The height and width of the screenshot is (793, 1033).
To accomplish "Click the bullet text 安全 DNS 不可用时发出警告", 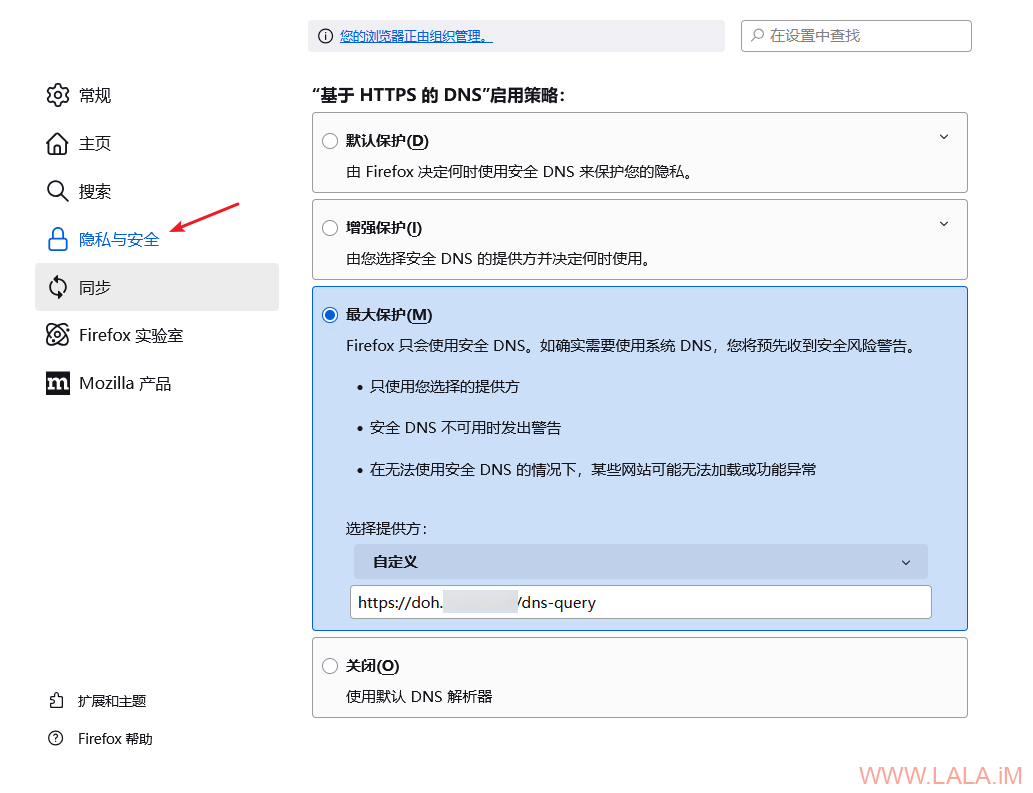I will point(465,428).
